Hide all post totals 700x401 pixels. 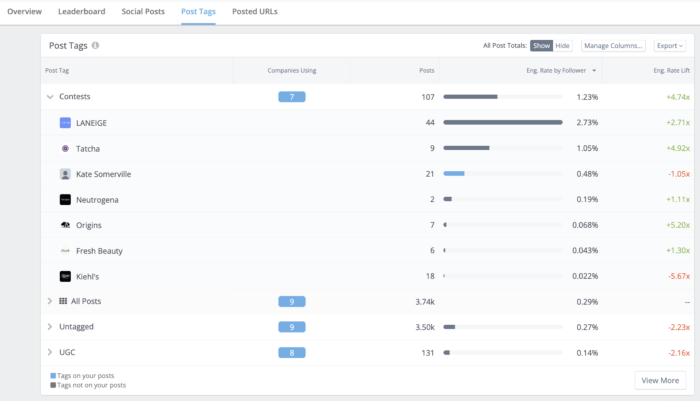point(562,46)
